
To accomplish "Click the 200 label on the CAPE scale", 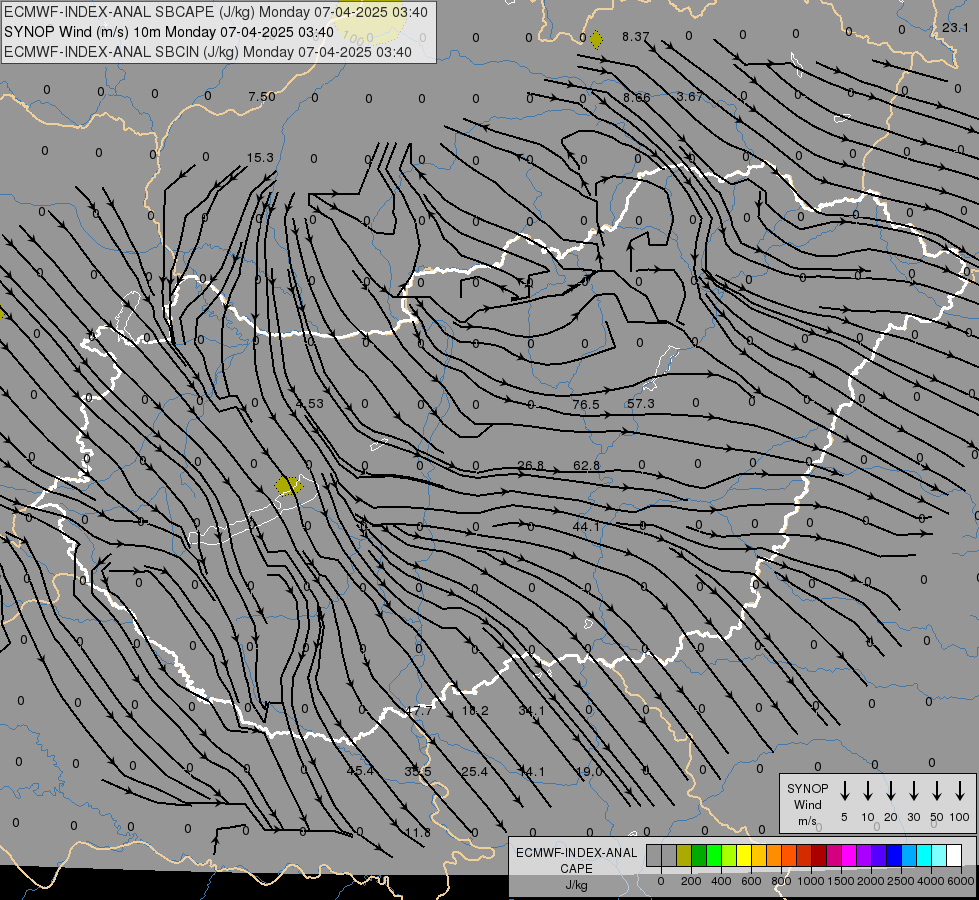I will (691, 881).
